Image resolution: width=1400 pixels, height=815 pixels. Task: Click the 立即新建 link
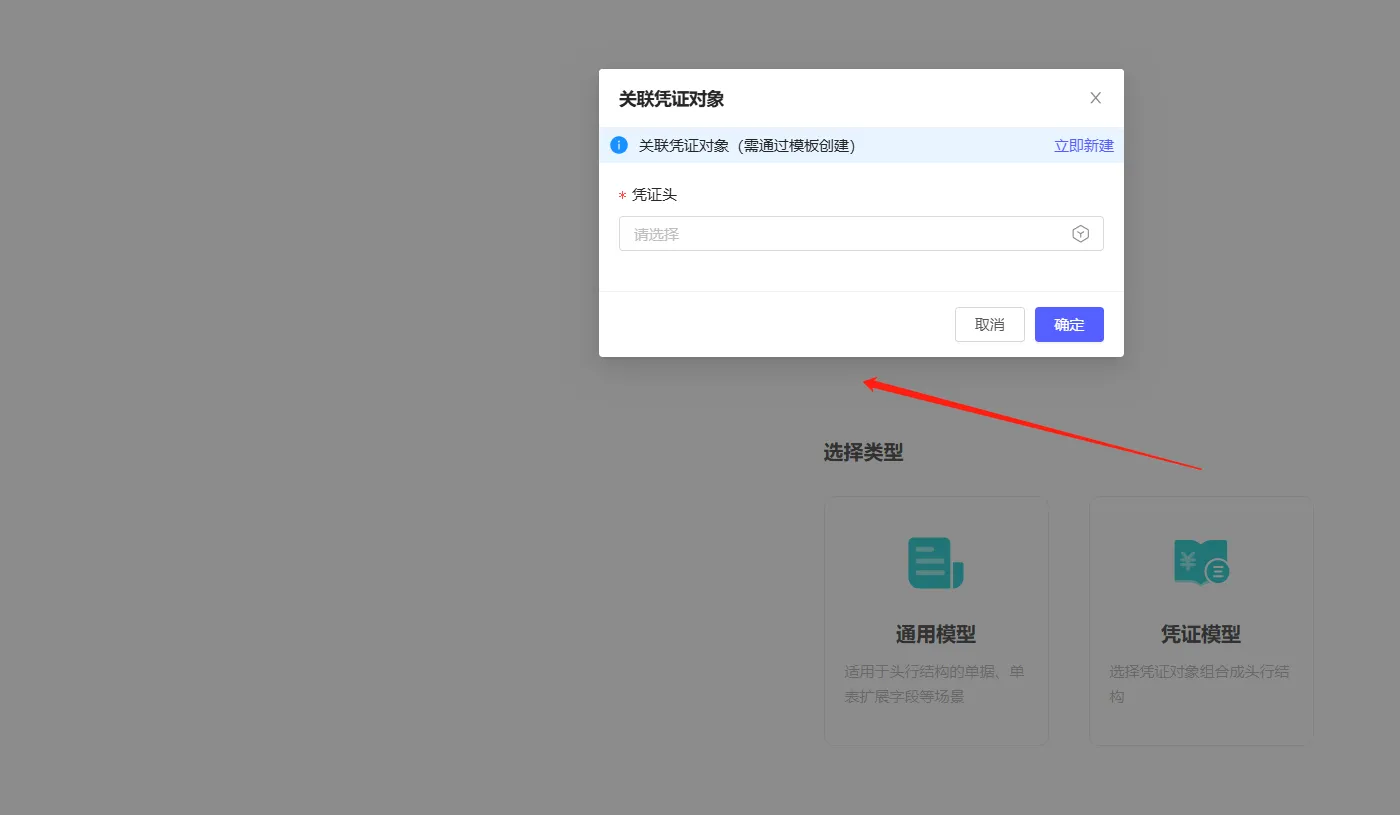point(1083,145)
